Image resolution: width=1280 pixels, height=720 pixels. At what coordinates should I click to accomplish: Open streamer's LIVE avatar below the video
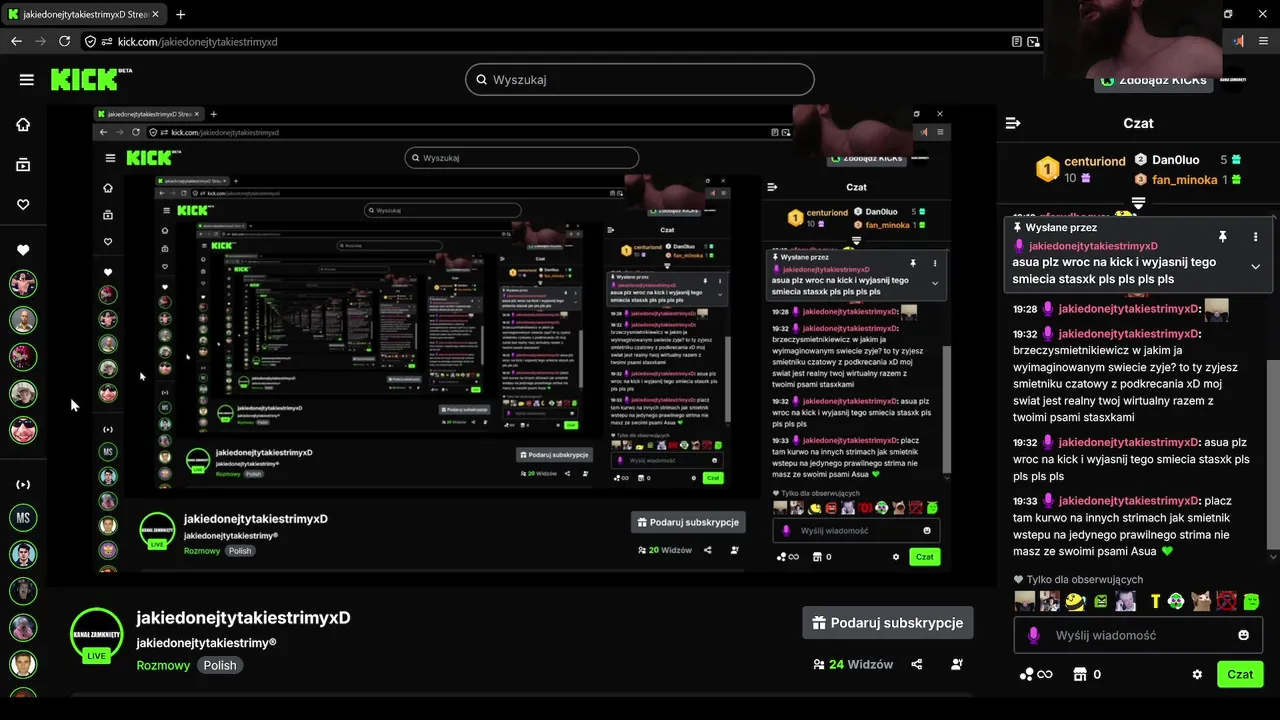click(96, 636)
